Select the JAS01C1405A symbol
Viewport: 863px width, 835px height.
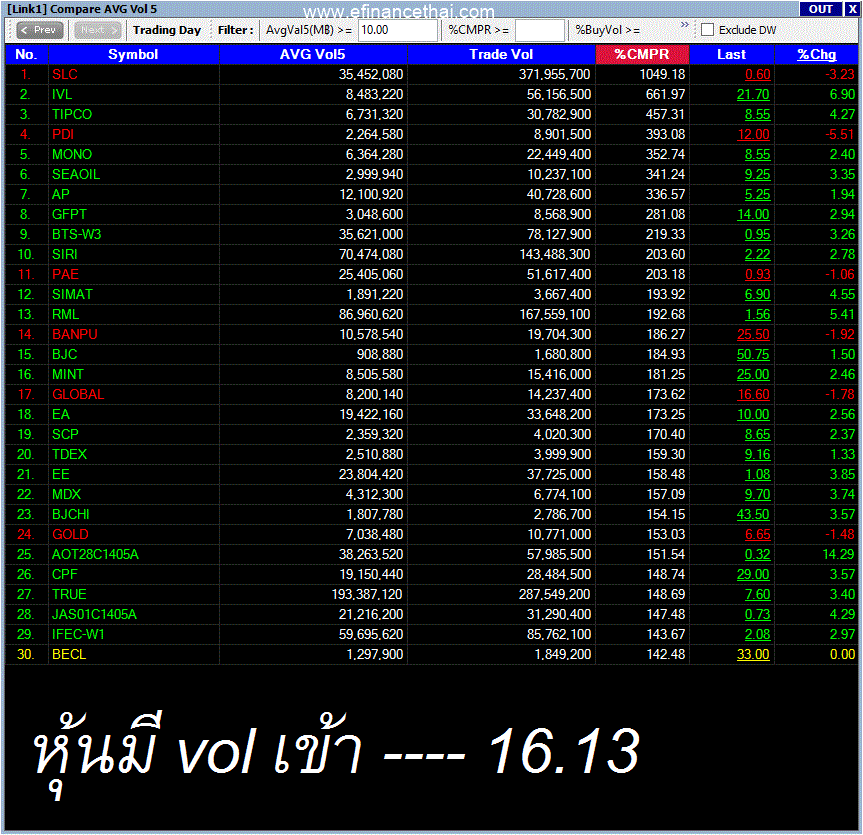94,614
